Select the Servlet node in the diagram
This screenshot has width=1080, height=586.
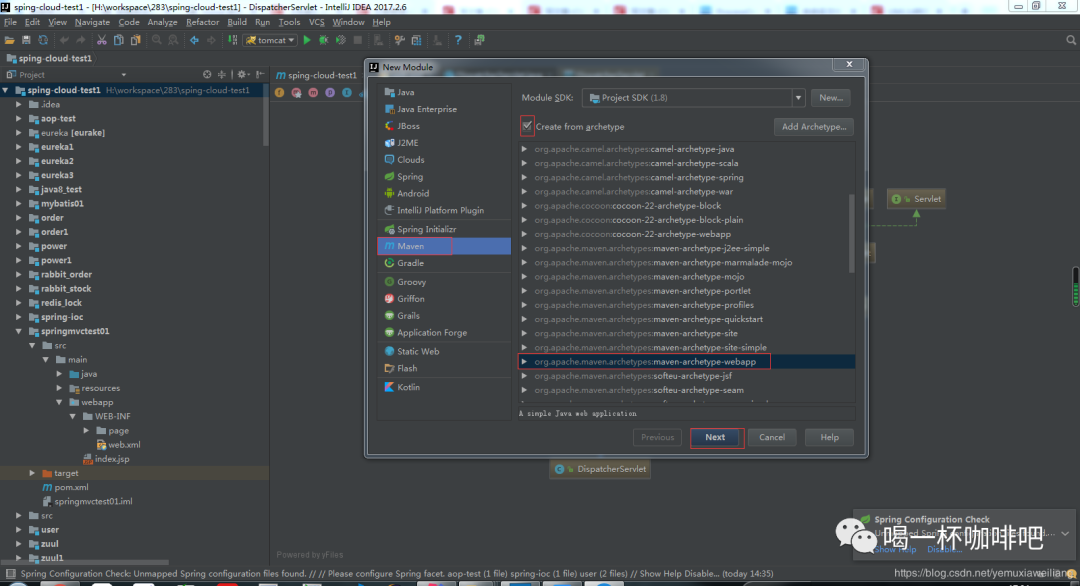[x=916, y=199]
